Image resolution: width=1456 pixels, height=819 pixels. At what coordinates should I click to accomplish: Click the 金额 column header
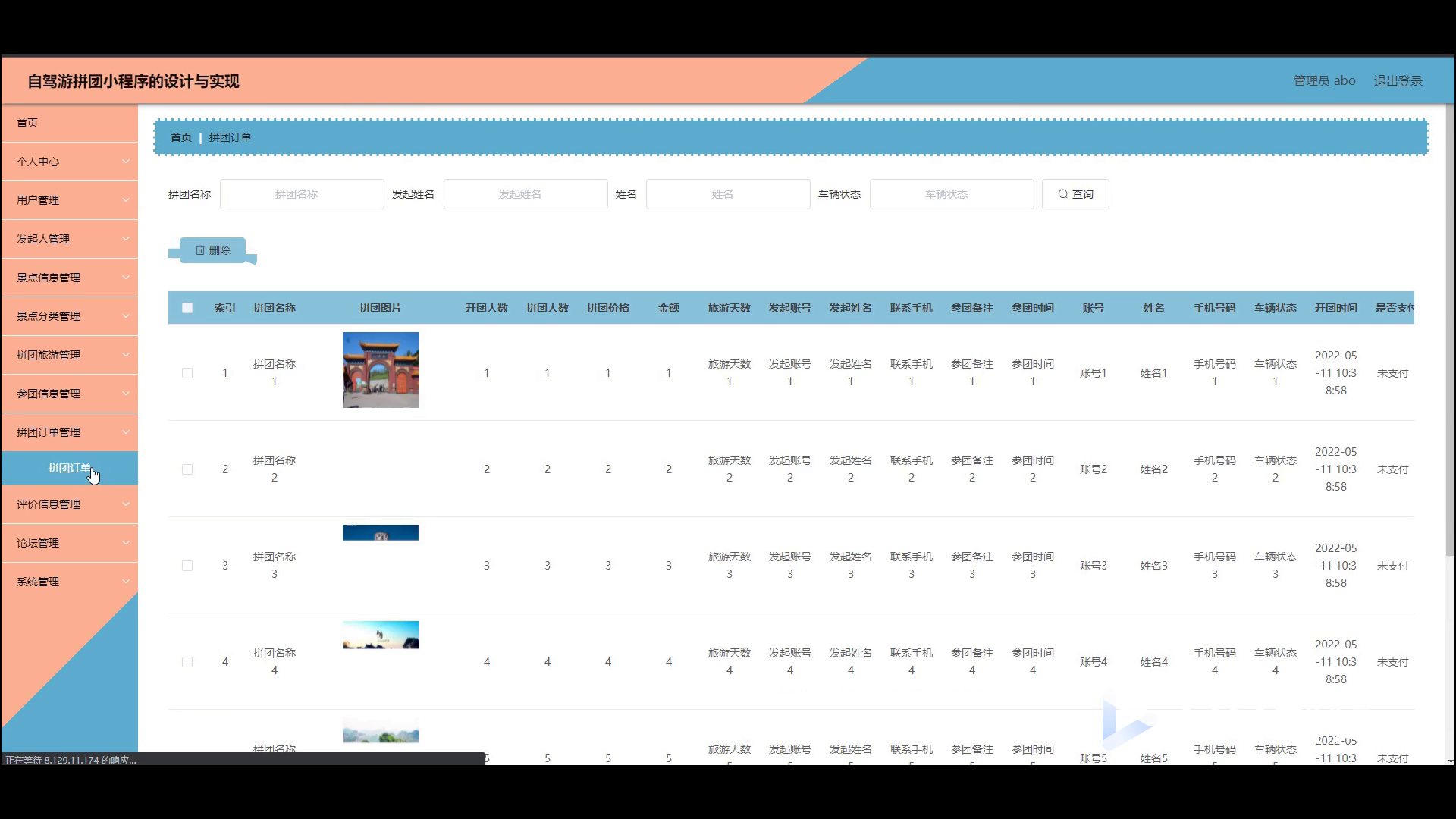click(x=669, y=308)
